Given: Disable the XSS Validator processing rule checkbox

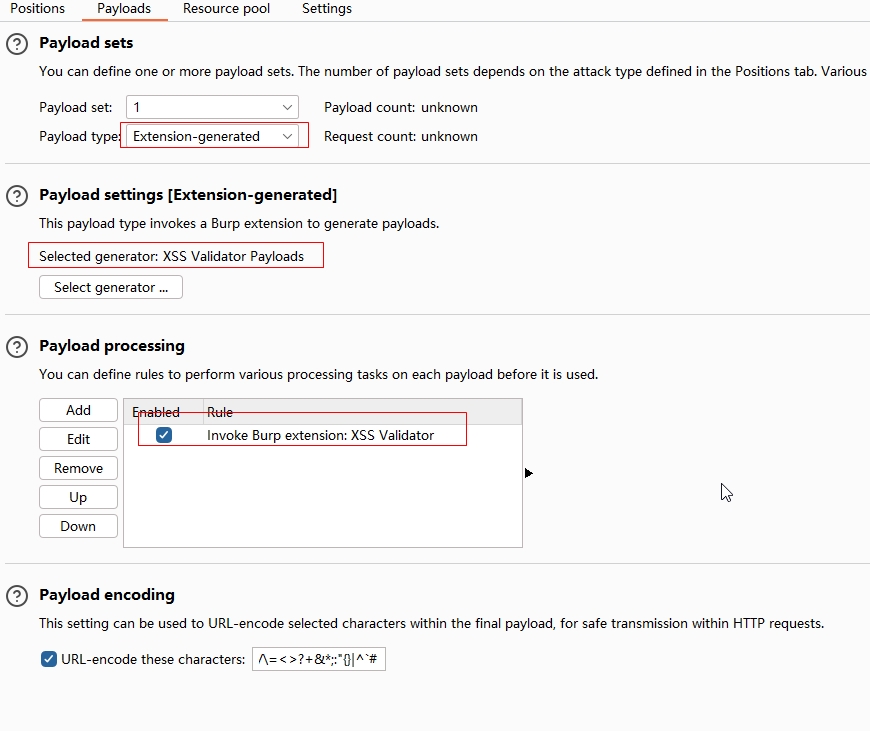Looking at the screenshot, I should pyautogui.click(x=164, y=435).
